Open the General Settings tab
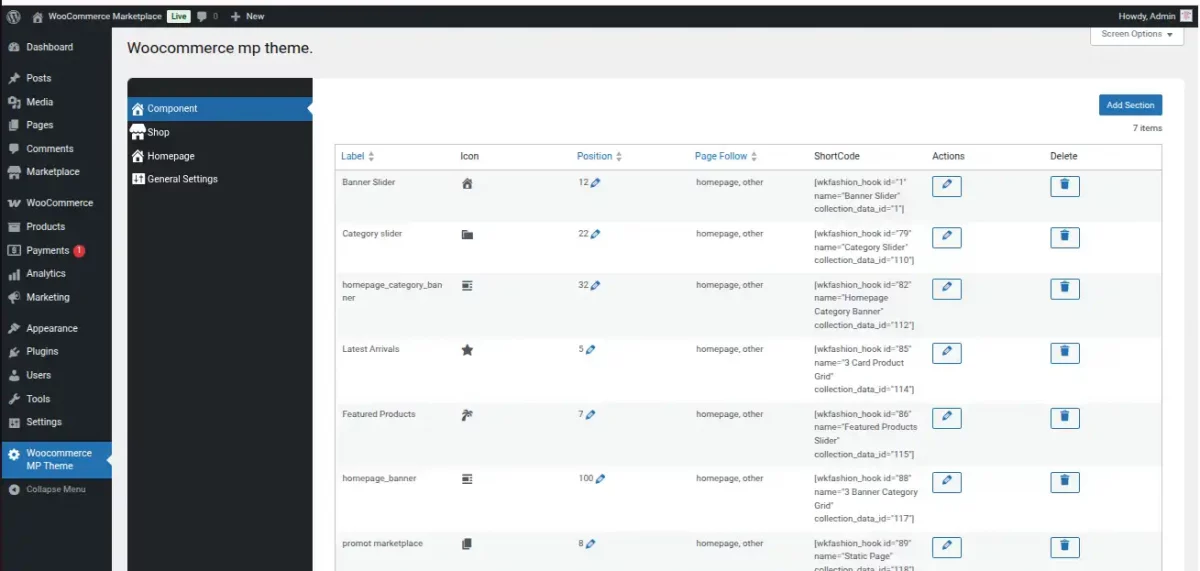Image resolution: width=1200 pixels, height=571 pixels. coord(220,179)
